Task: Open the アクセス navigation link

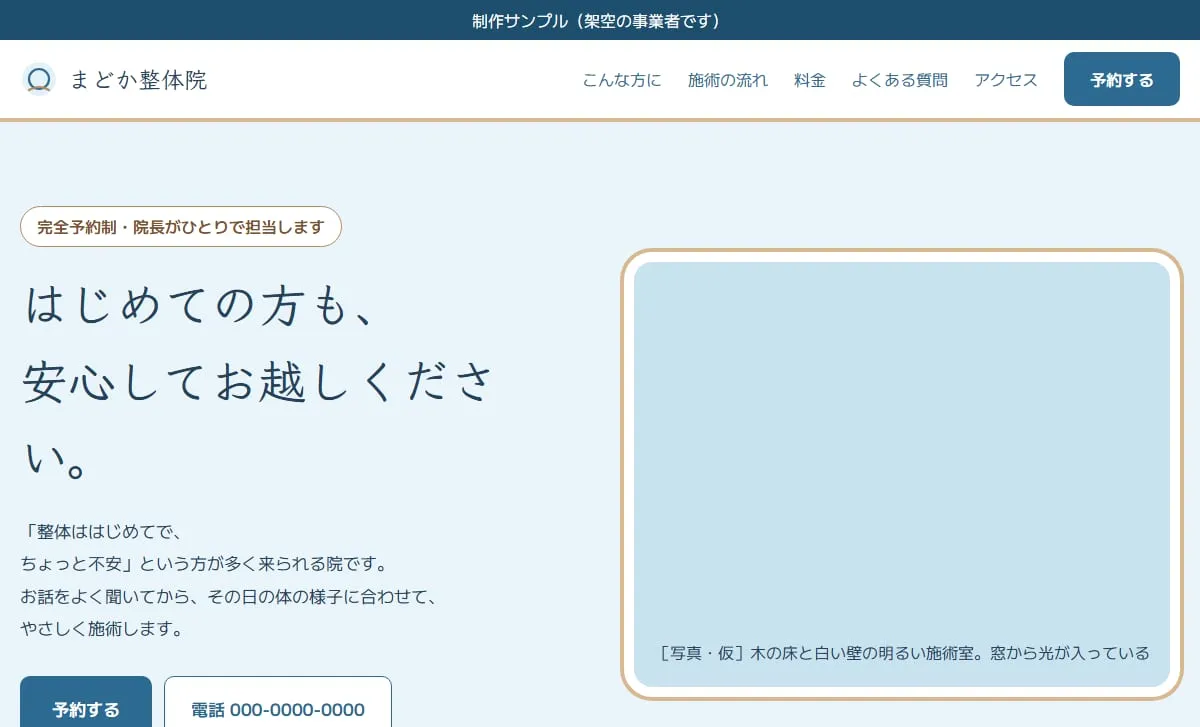Action: click(x=1006, y=80)
